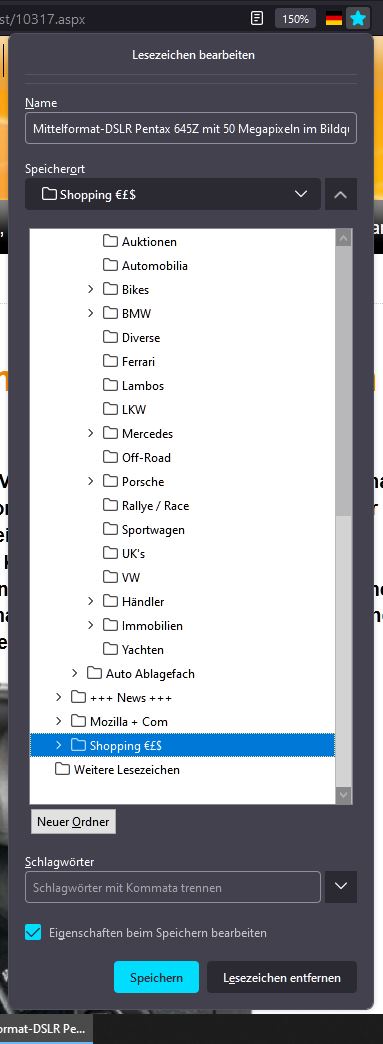The image size is (383, 1044).
Task: Toggle Eigenschaften beim Speichern bearbeiten checkbox
Action: (33, 932)
